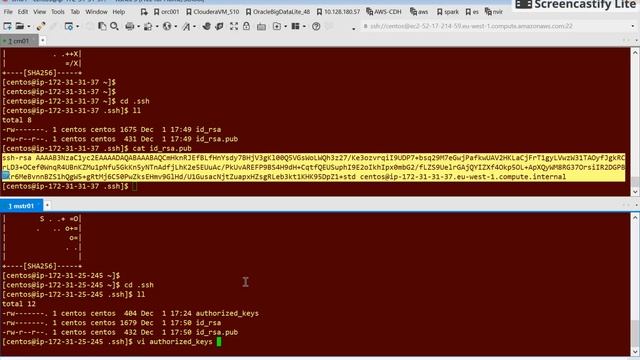Open dropdown arrow next to the globe icon
The height and width of the screenshot is (360, 640).
(x=175, y=27)
